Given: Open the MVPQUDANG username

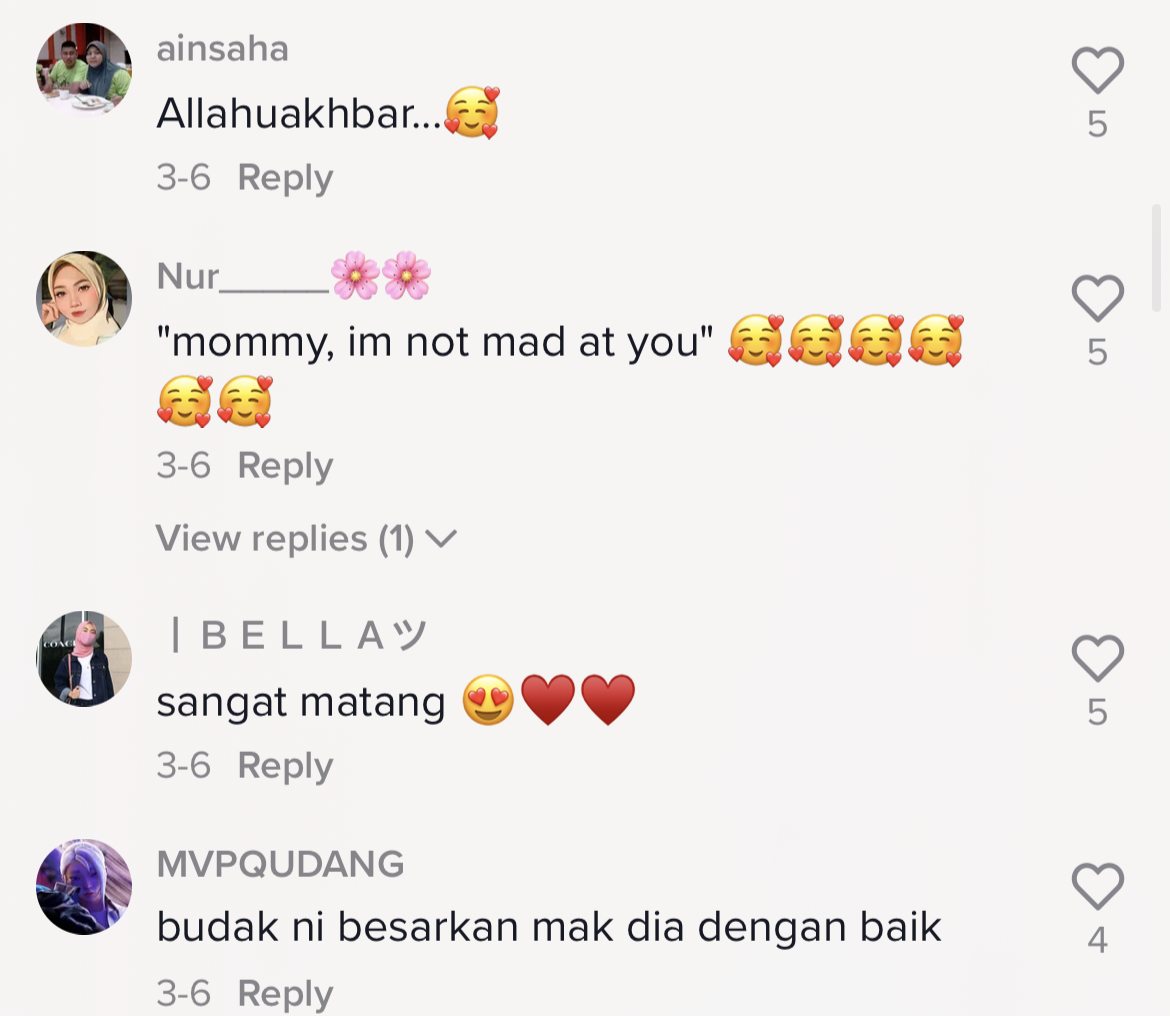Looking at the screenshot, I should click(281, 864).
